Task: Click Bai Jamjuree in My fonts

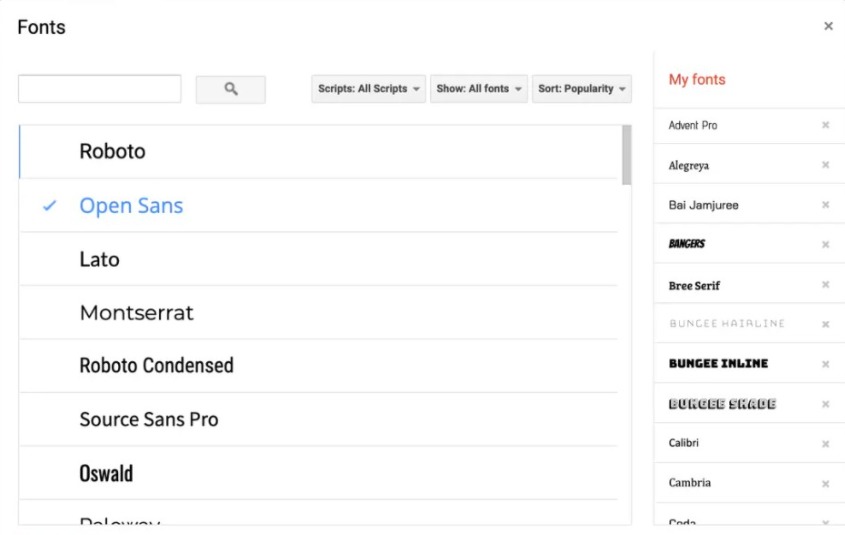Action: coord(703,205)
